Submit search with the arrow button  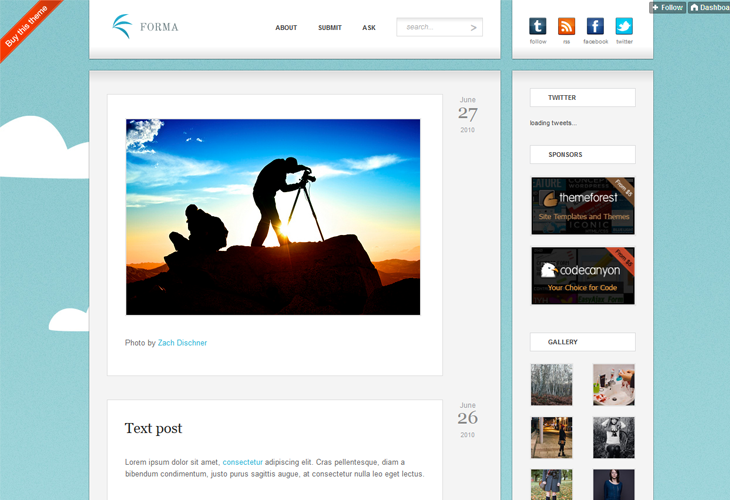point(473,27)
